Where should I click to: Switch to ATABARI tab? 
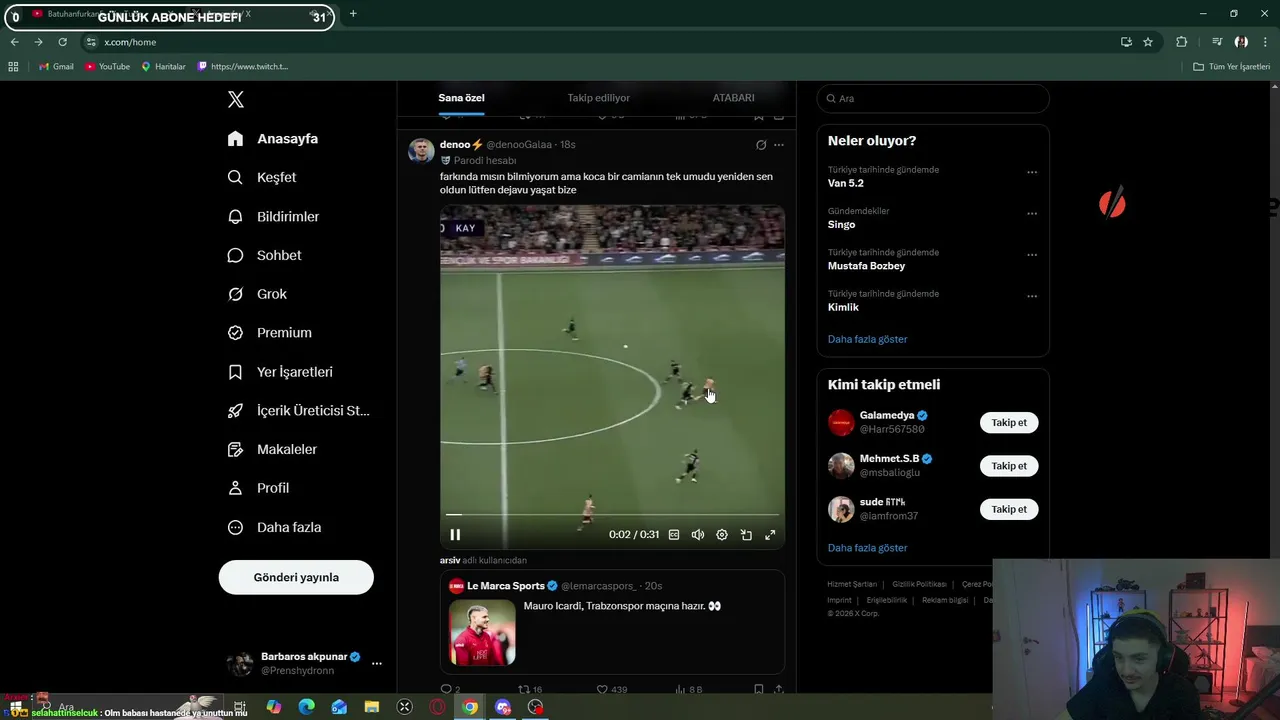(733, 98)
